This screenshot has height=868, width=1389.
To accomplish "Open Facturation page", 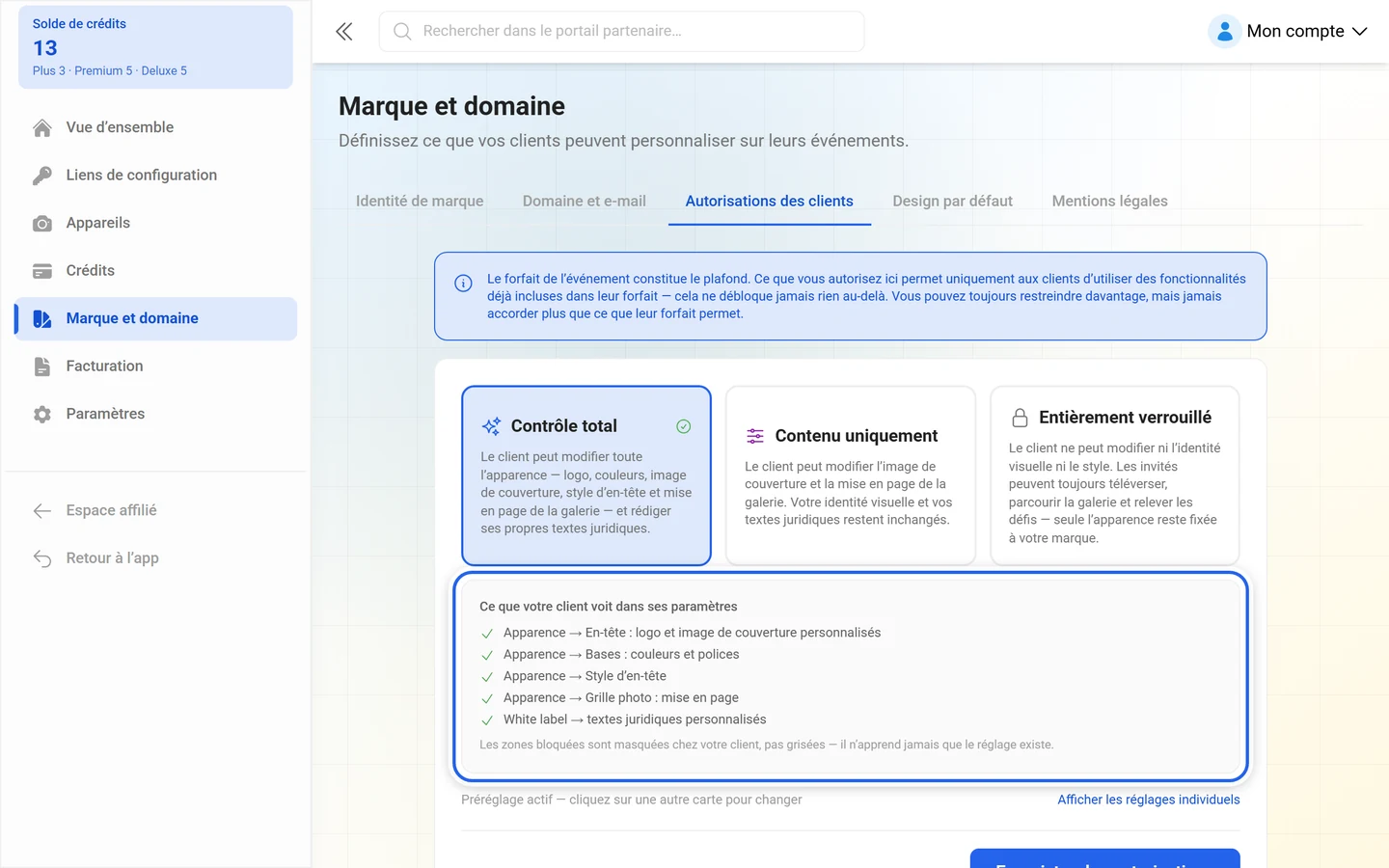I will point(156,366).
